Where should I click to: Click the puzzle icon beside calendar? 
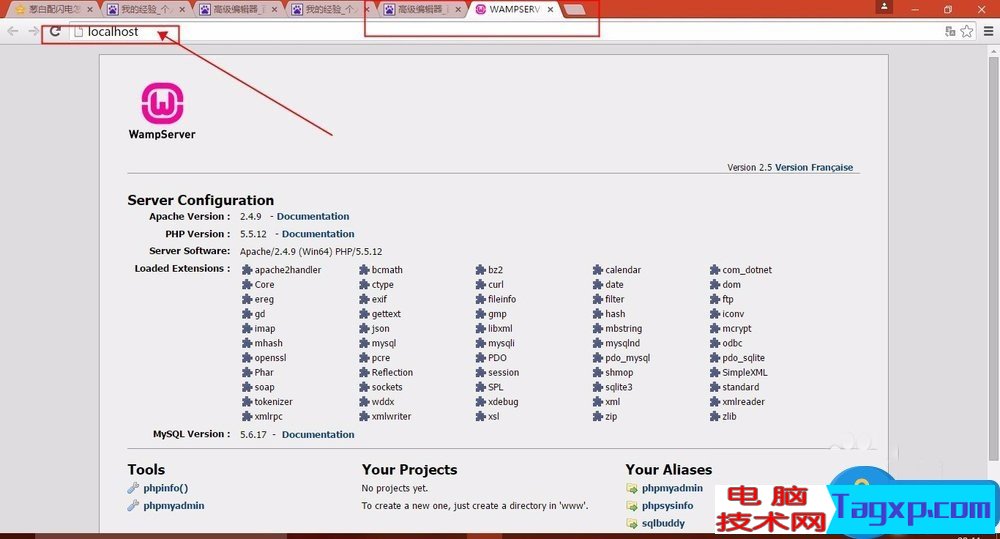tap(598, 270)
